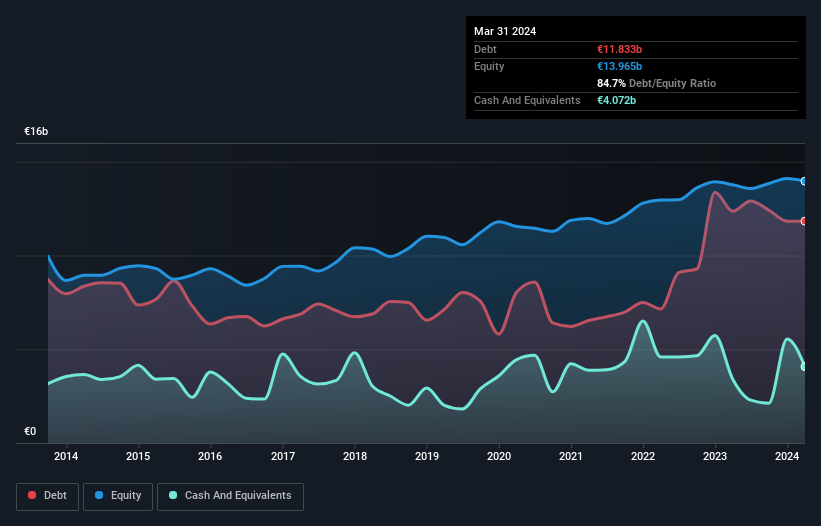Click the 2019 x-axis label

427,456
